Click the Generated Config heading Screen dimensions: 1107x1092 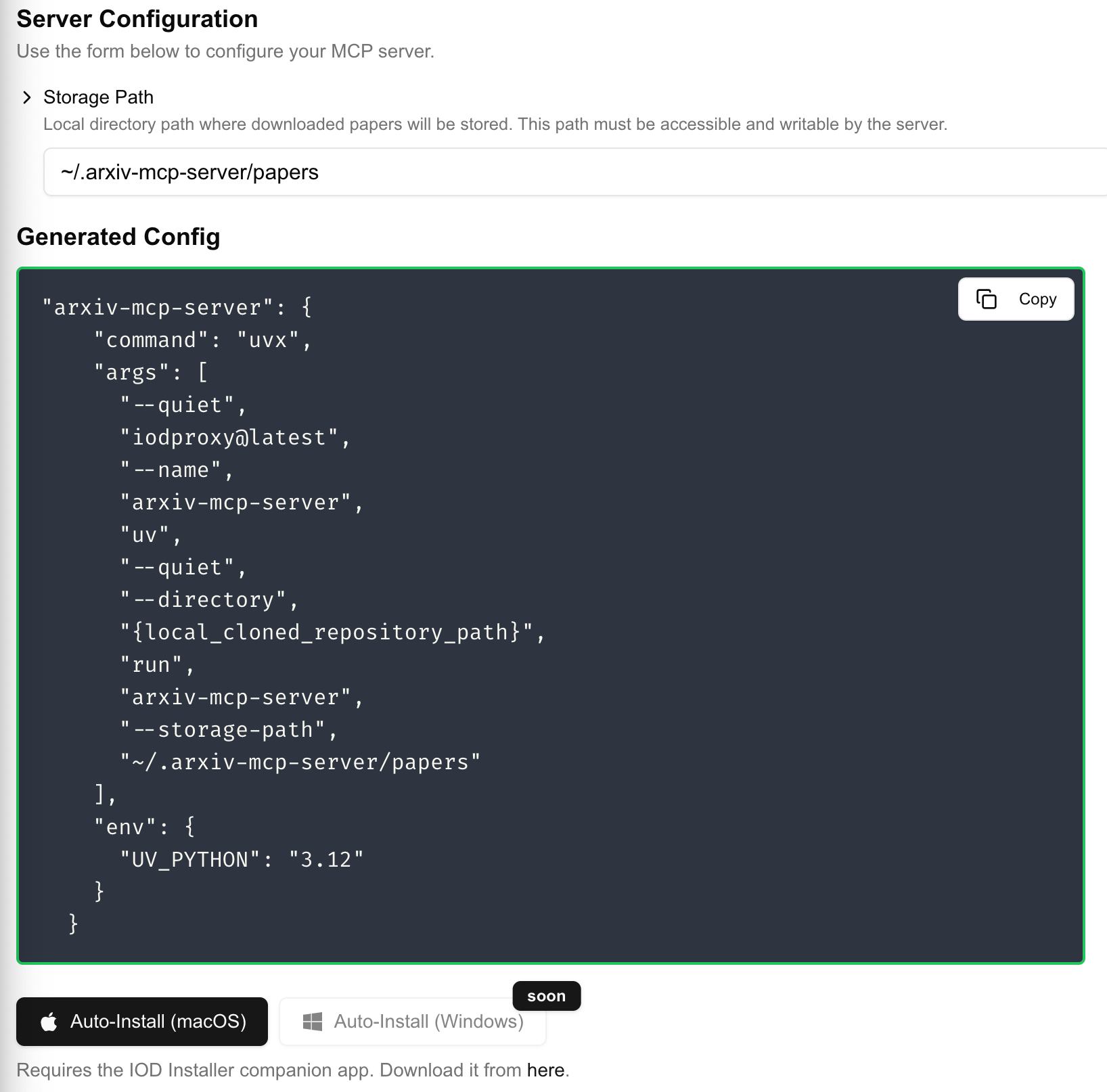tap(119, 237)
